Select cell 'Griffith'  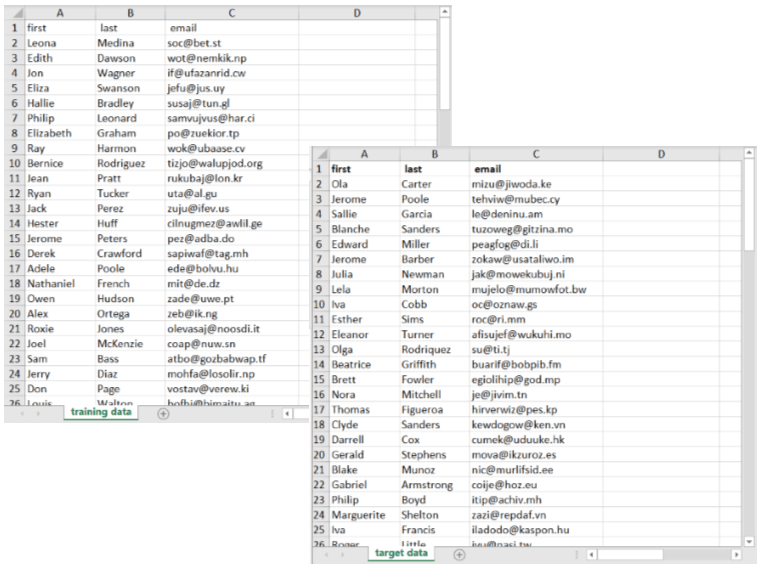pos(435,365)
